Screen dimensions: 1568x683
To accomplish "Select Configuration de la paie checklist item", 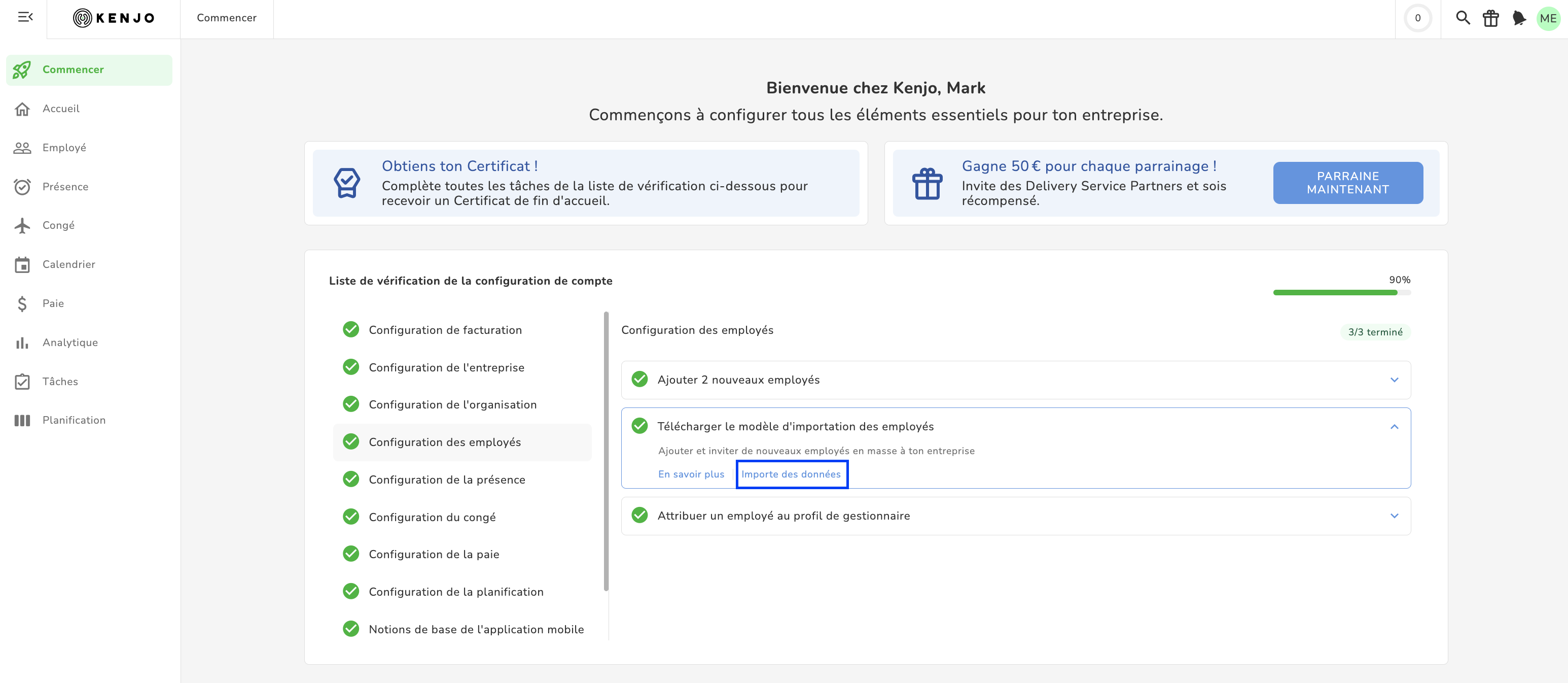I will (x=434, y=555).
